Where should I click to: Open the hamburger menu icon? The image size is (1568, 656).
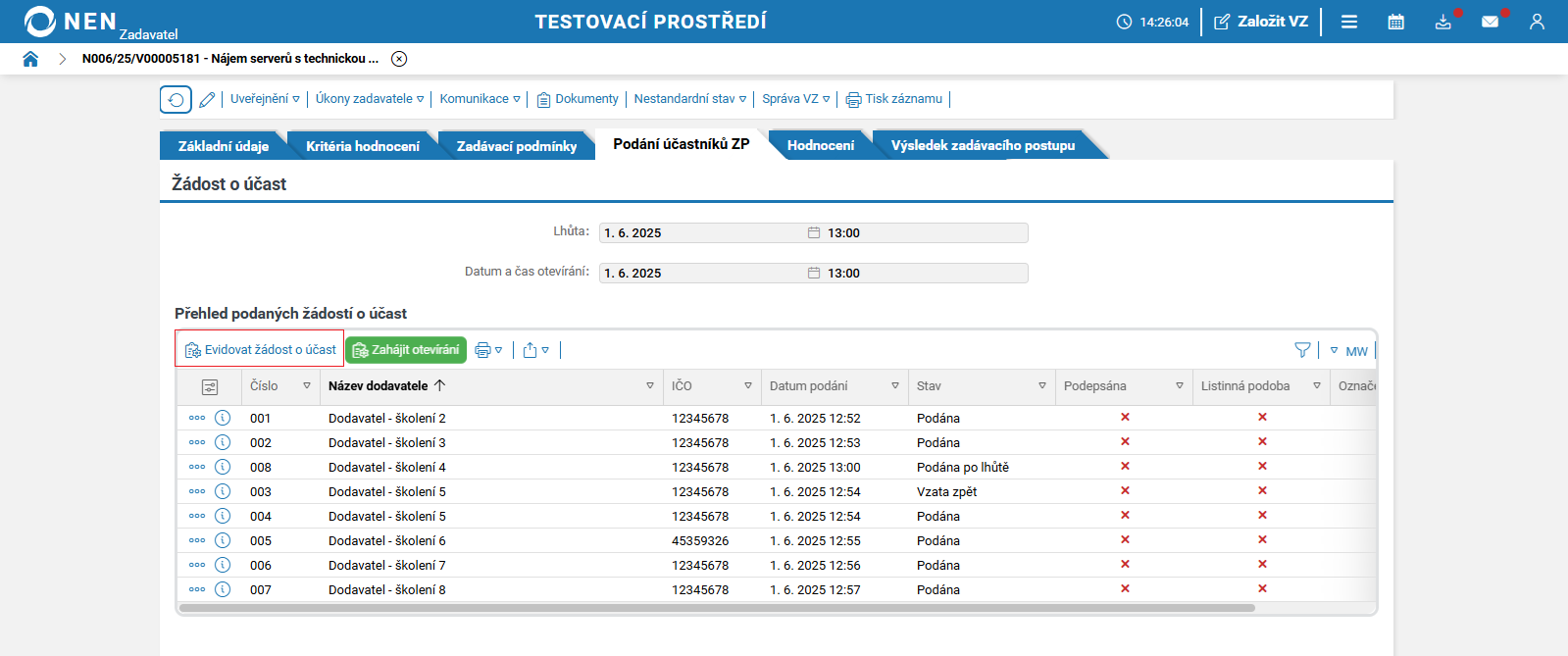click(x=1349, y=22)
